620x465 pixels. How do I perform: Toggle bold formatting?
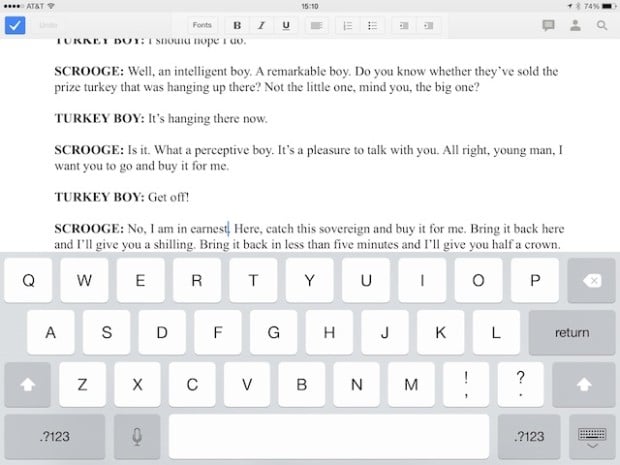[x=237, y=25]
